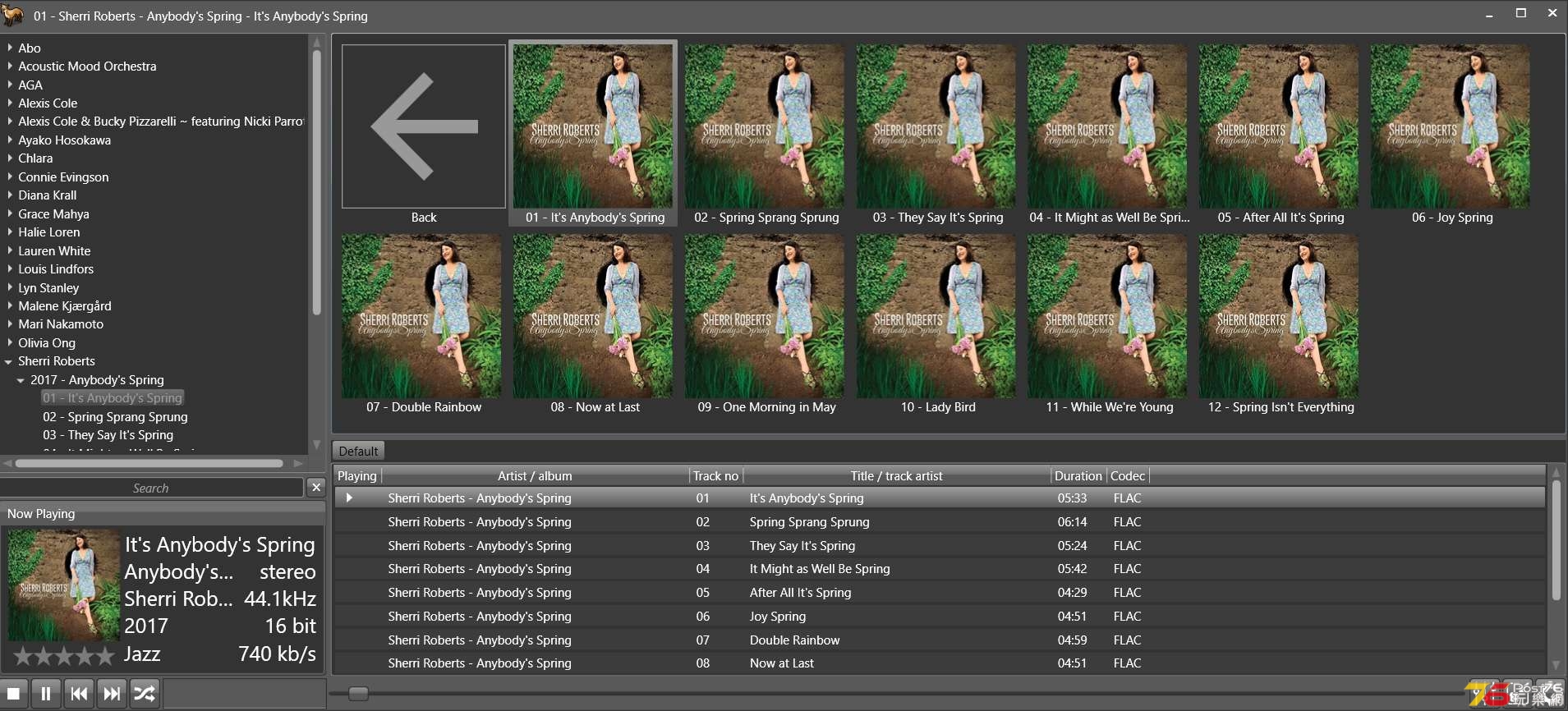
Task: Skip to the previous track
Action: [79, 694]
